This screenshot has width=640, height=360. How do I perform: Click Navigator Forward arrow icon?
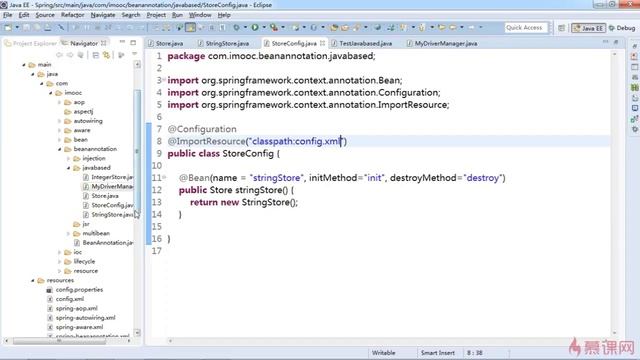(70, 55)
